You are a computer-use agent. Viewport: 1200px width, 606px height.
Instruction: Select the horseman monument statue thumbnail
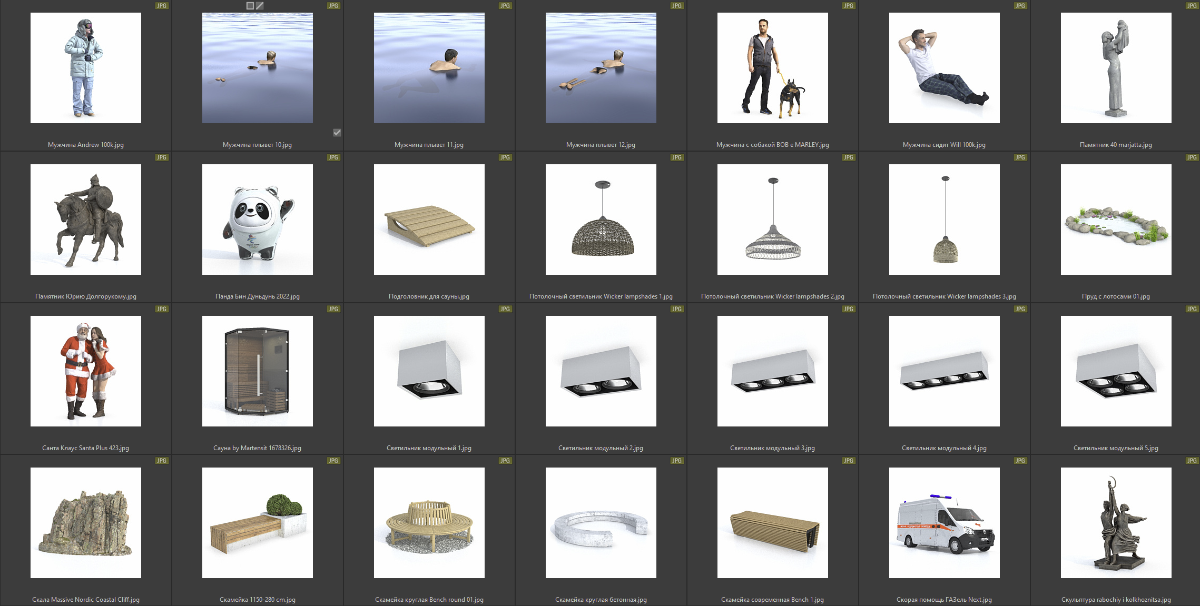pos(86,219)
